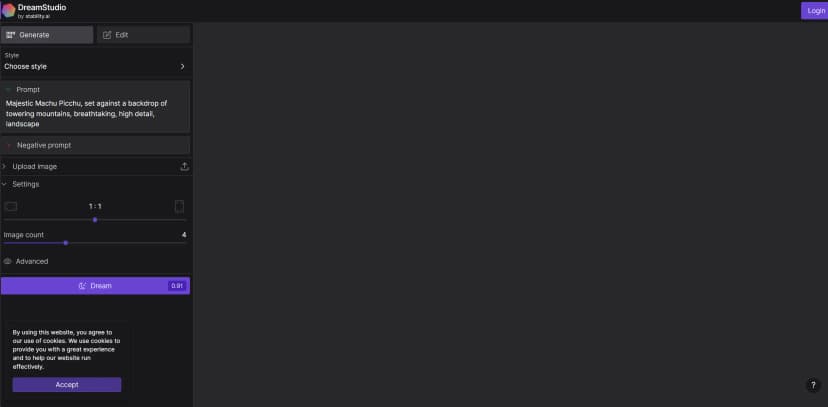Switch to the Generate tab

pyautogui.click(x=47, y=35)
